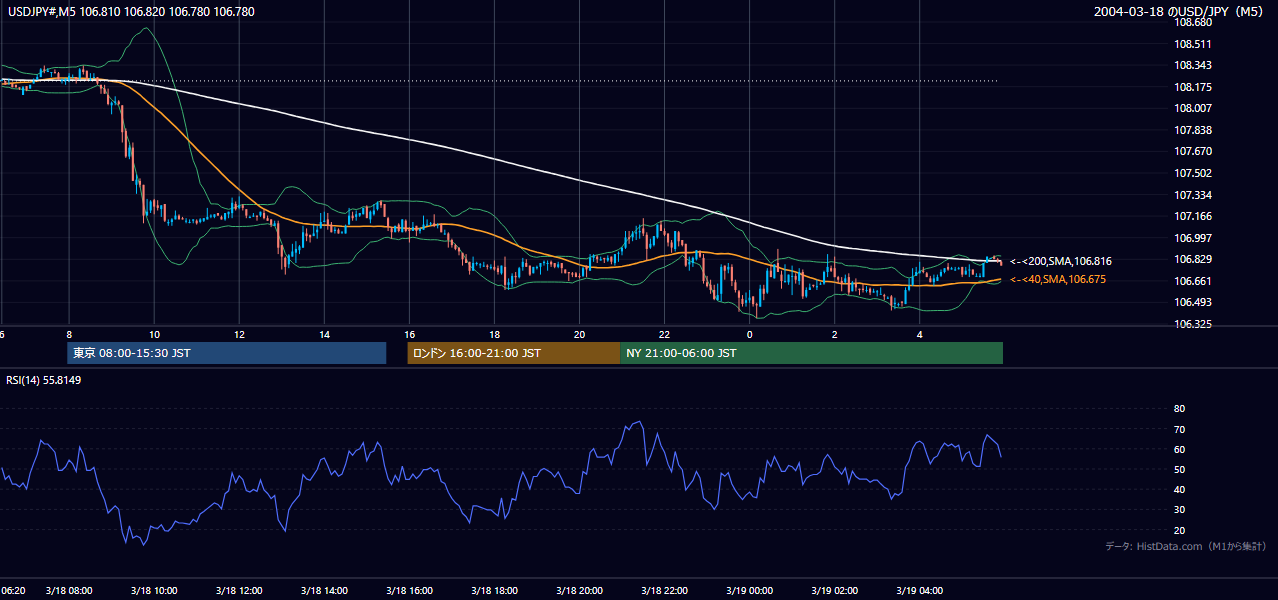This screenshot has height=600, width=1278.
Task: Click the 3/18 18:00 time label
Action: pos(494,591)
